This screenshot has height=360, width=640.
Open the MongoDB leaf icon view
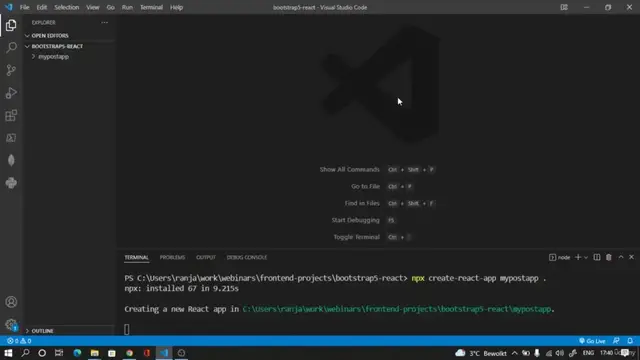tap(11, 160)
